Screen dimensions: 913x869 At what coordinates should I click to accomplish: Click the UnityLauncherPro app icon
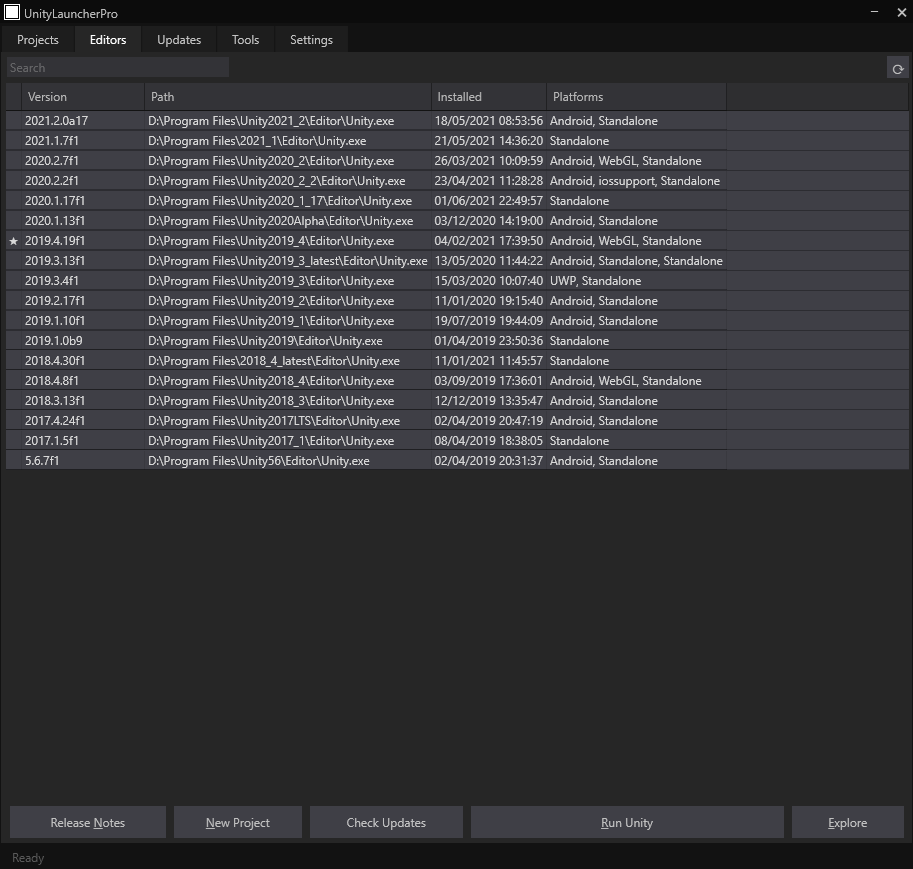[x=12, y=12]
